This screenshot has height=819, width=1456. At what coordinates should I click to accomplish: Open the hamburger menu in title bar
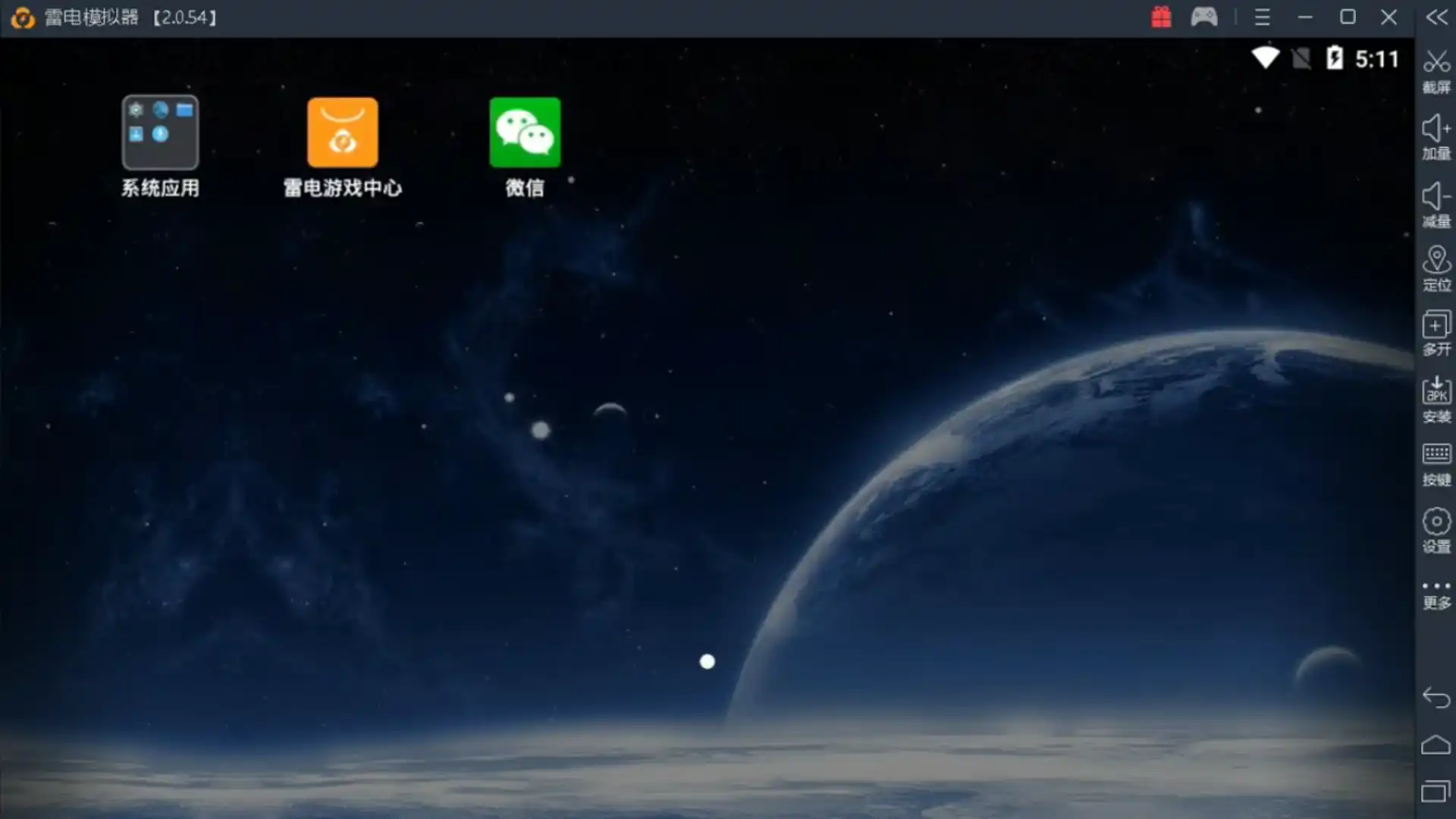coord(1262,17)
